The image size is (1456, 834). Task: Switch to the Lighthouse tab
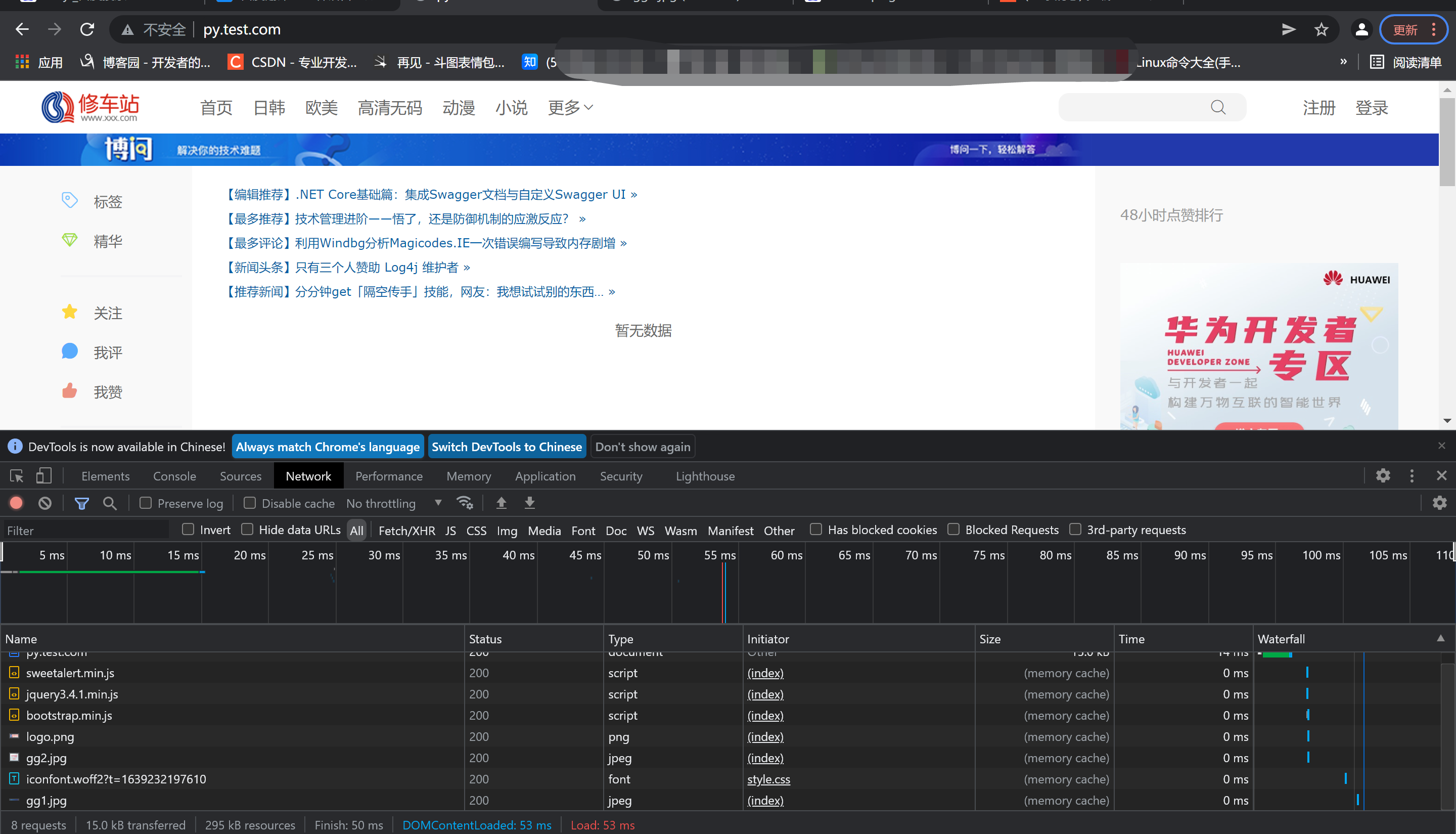[x=705, y=476]
